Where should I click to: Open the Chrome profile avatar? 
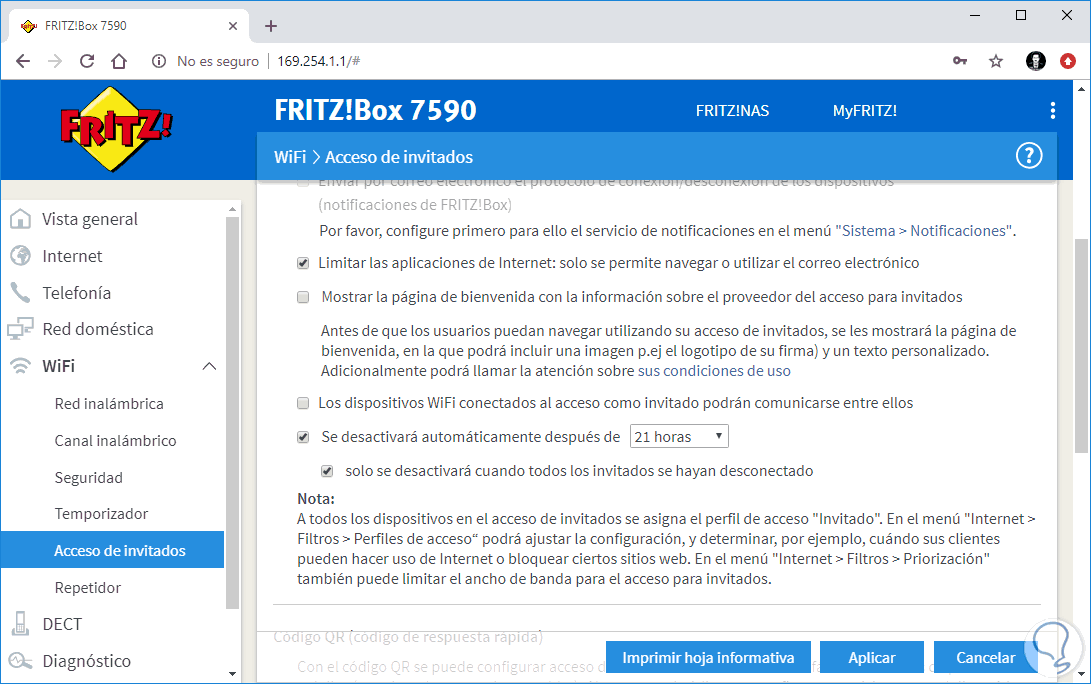point(1035,61)
